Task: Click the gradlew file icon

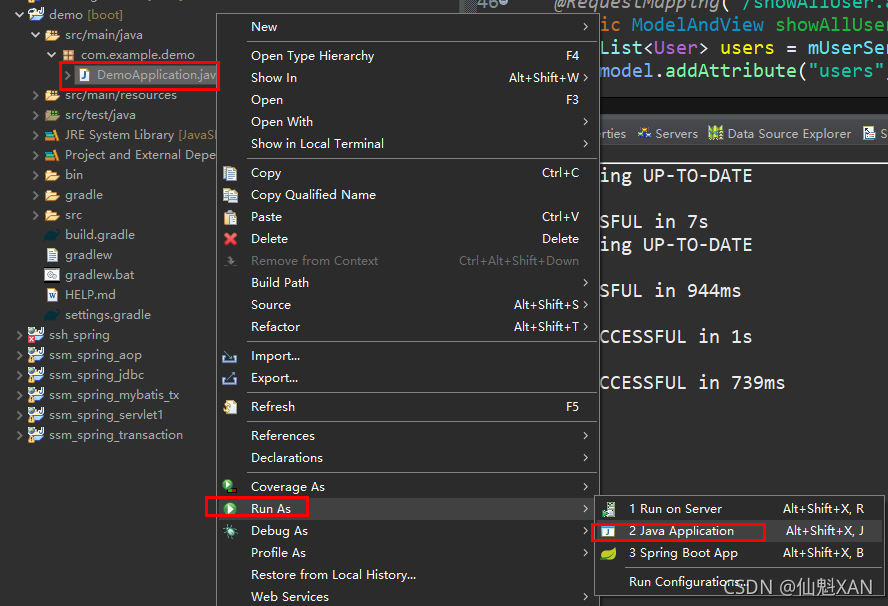Action: 52,255
